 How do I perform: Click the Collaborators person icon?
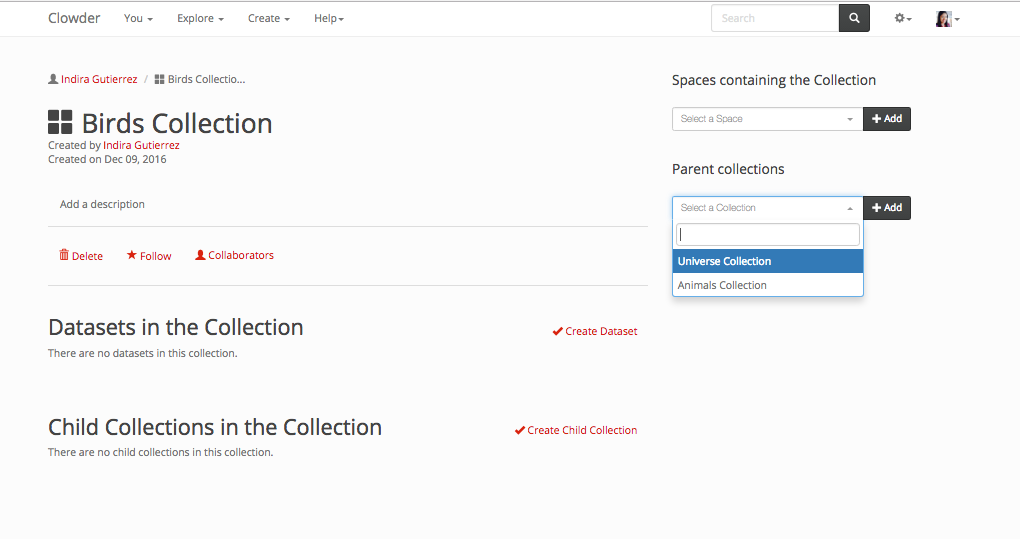point(200,255)
